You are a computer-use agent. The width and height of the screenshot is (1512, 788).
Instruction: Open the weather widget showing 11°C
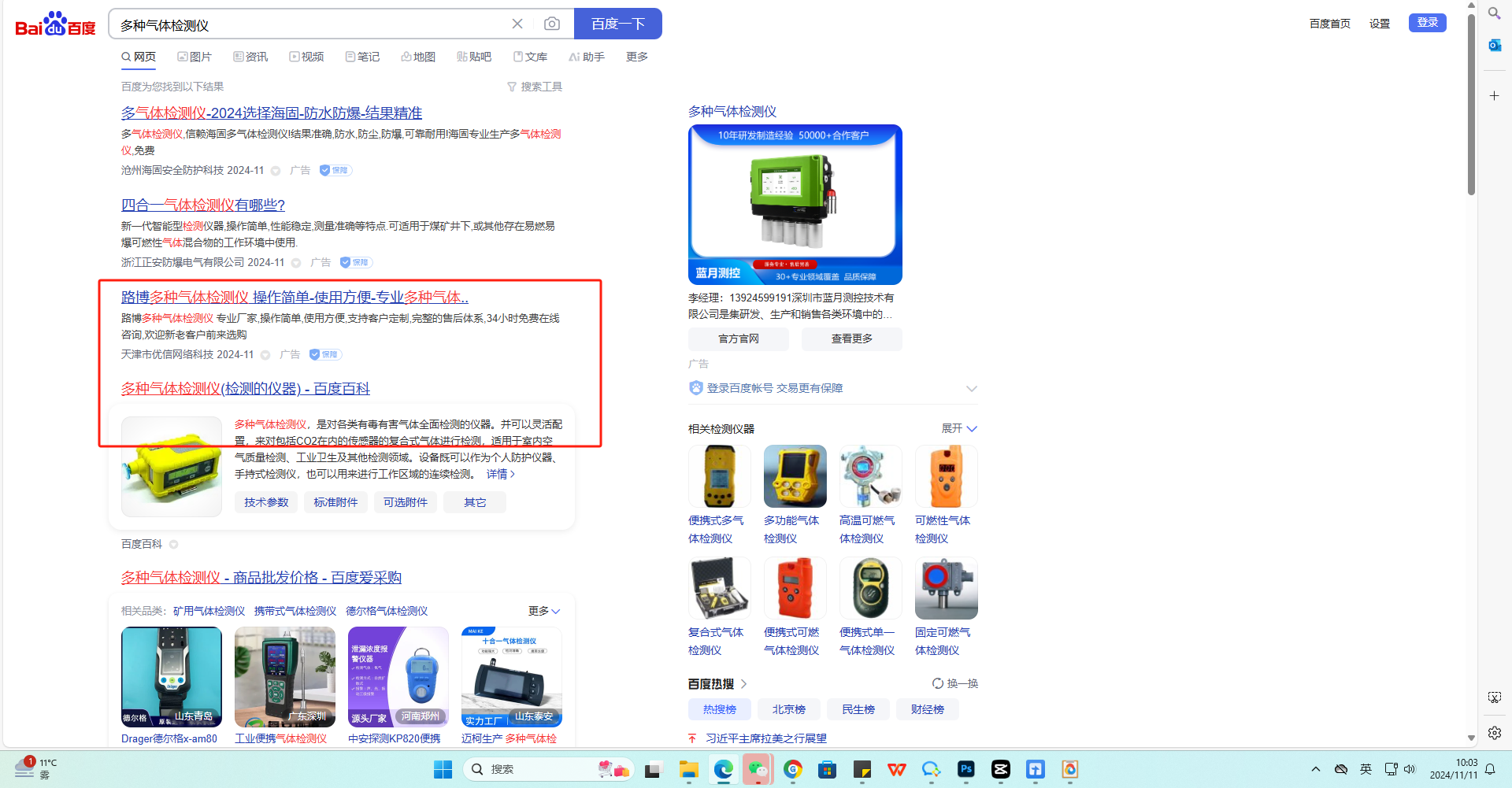pos(36,768)
